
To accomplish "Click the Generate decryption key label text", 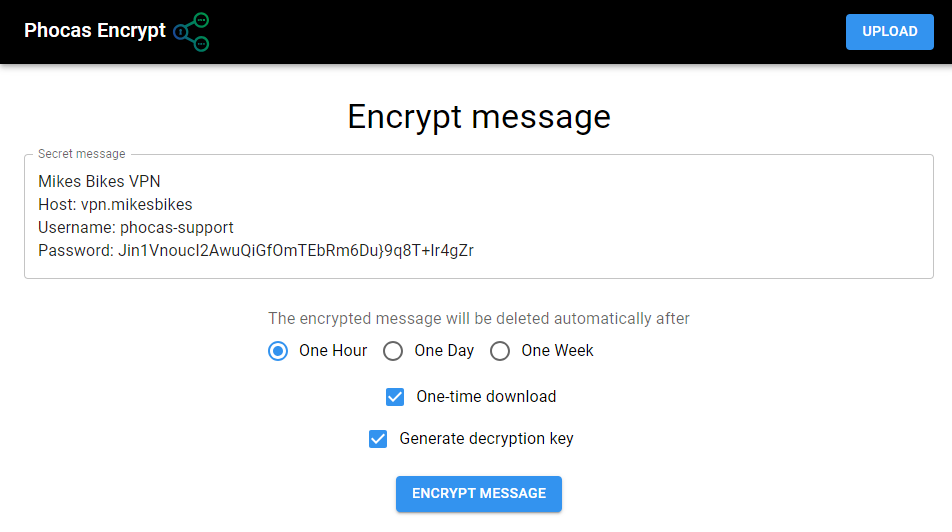I will click(x=486, y=438).
